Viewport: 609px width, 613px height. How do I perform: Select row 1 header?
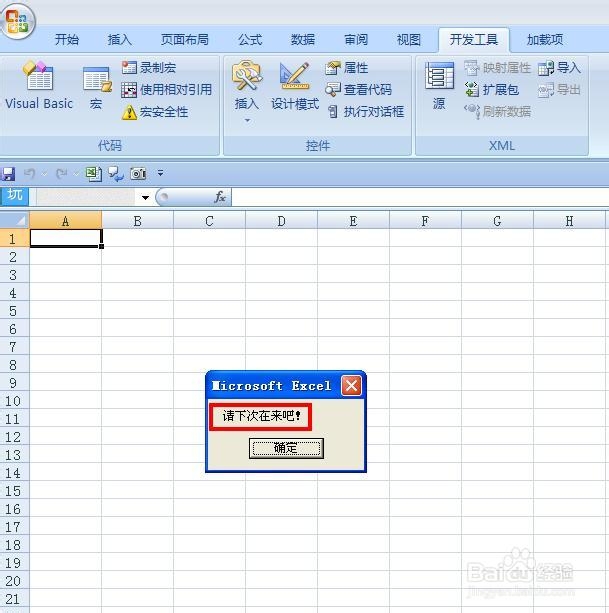click(14, 238)
